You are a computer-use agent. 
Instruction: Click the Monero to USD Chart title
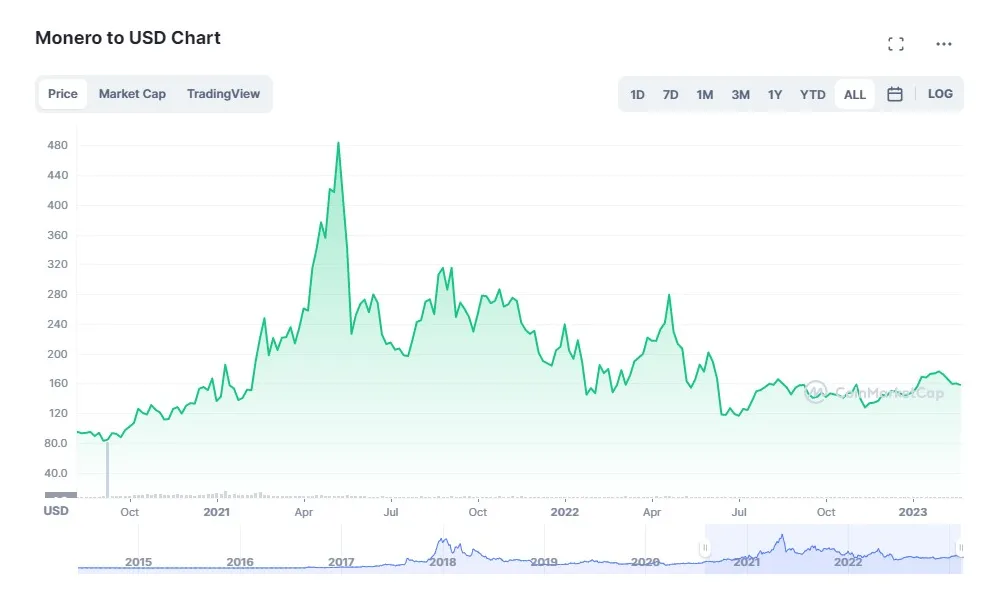[128, 38]
